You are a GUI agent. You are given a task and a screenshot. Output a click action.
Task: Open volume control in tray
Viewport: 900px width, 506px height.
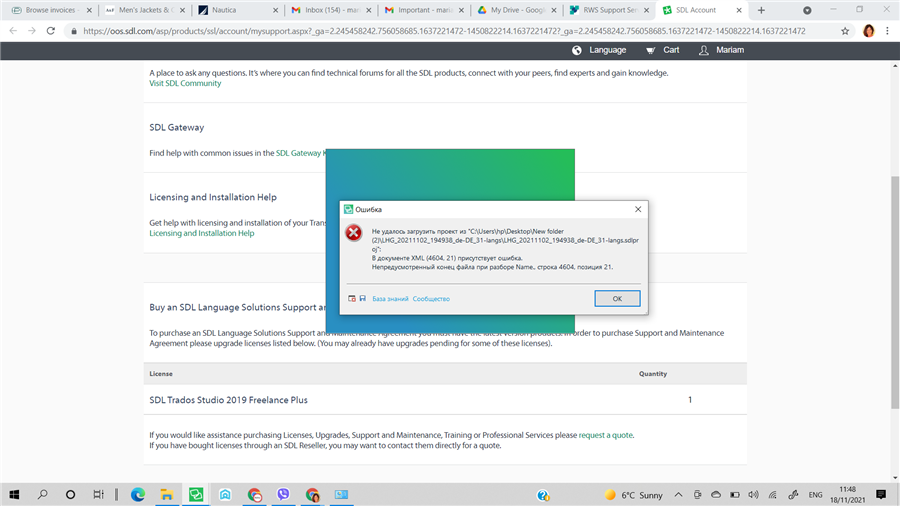pyautogui.click(x=754, y=495)
